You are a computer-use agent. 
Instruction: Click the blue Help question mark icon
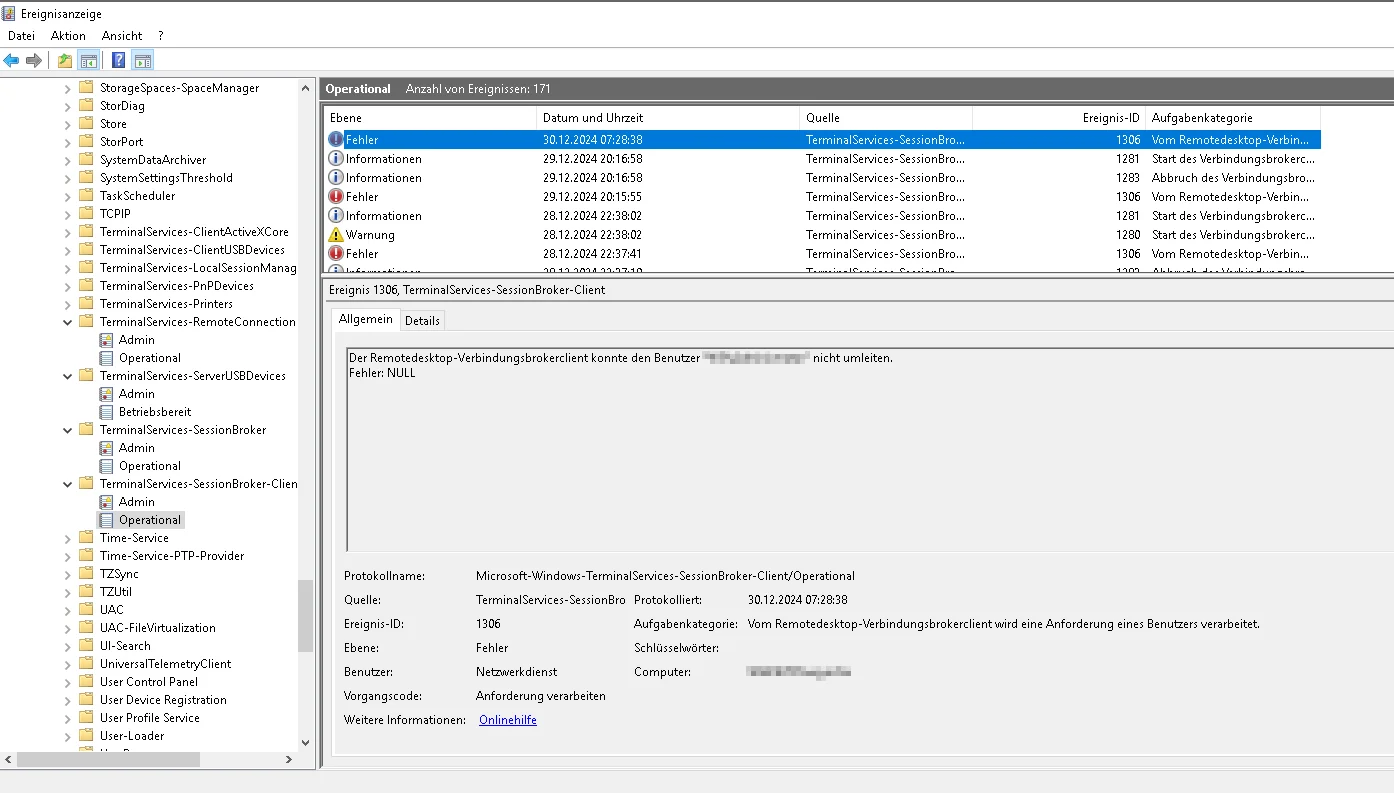tap(119, 60)
